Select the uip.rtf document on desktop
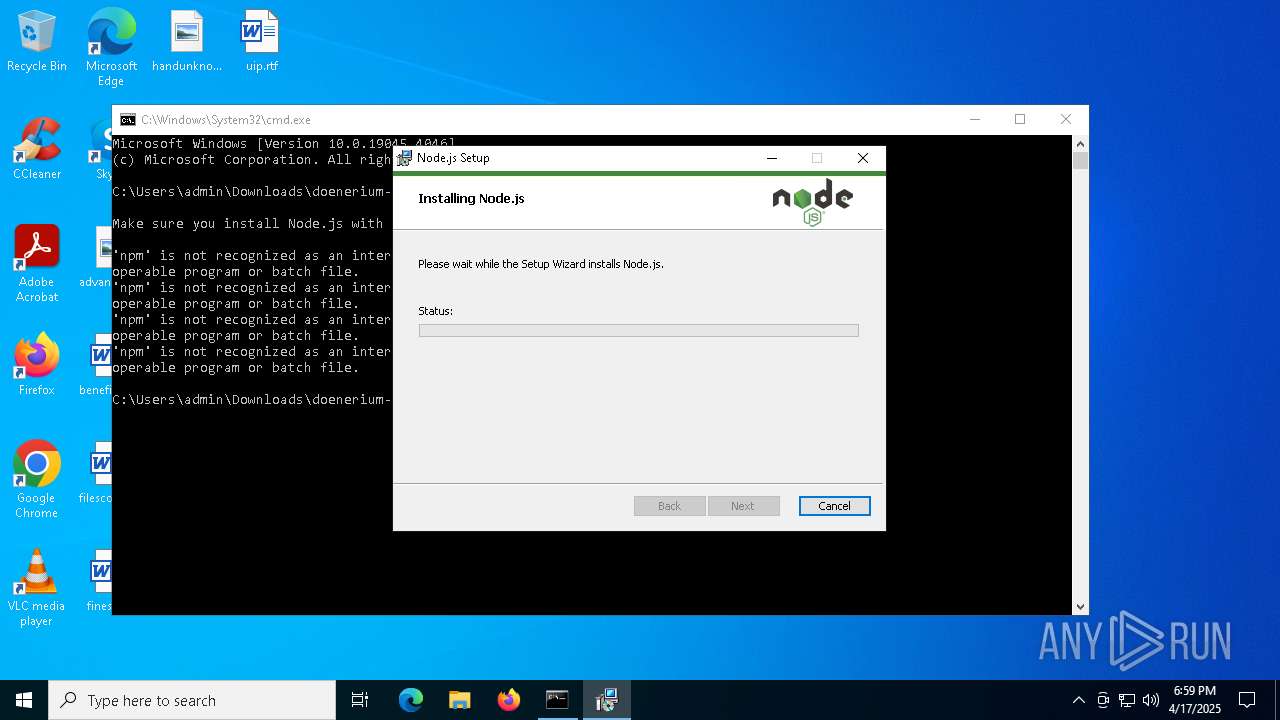 pos(261,42)
